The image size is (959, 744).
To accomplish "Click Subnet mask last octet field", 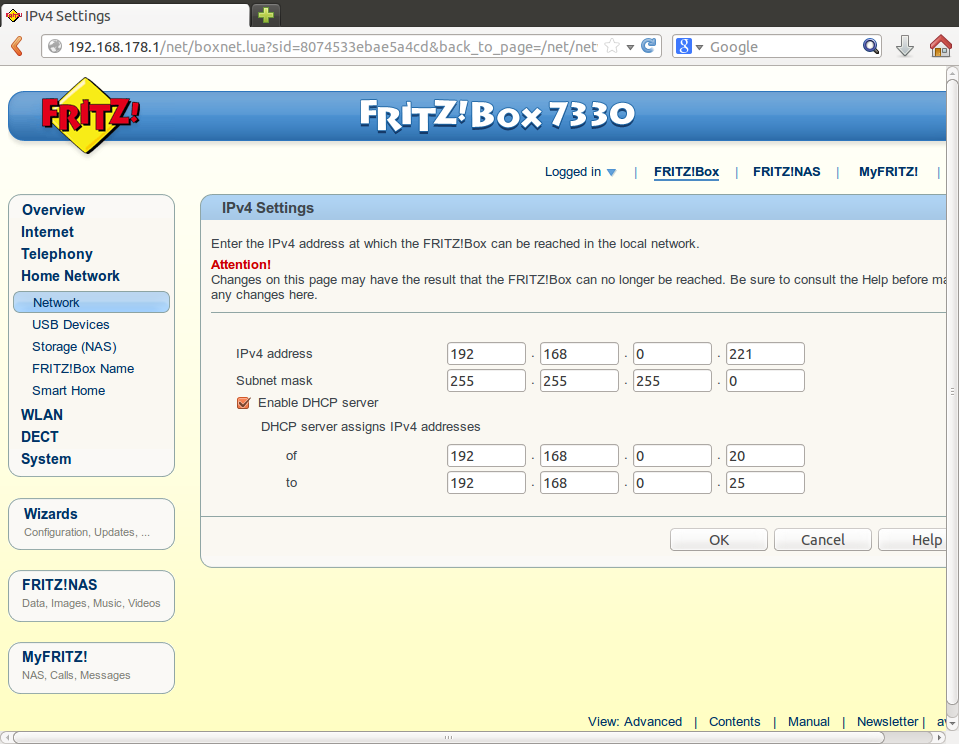I will pos(765,381).
